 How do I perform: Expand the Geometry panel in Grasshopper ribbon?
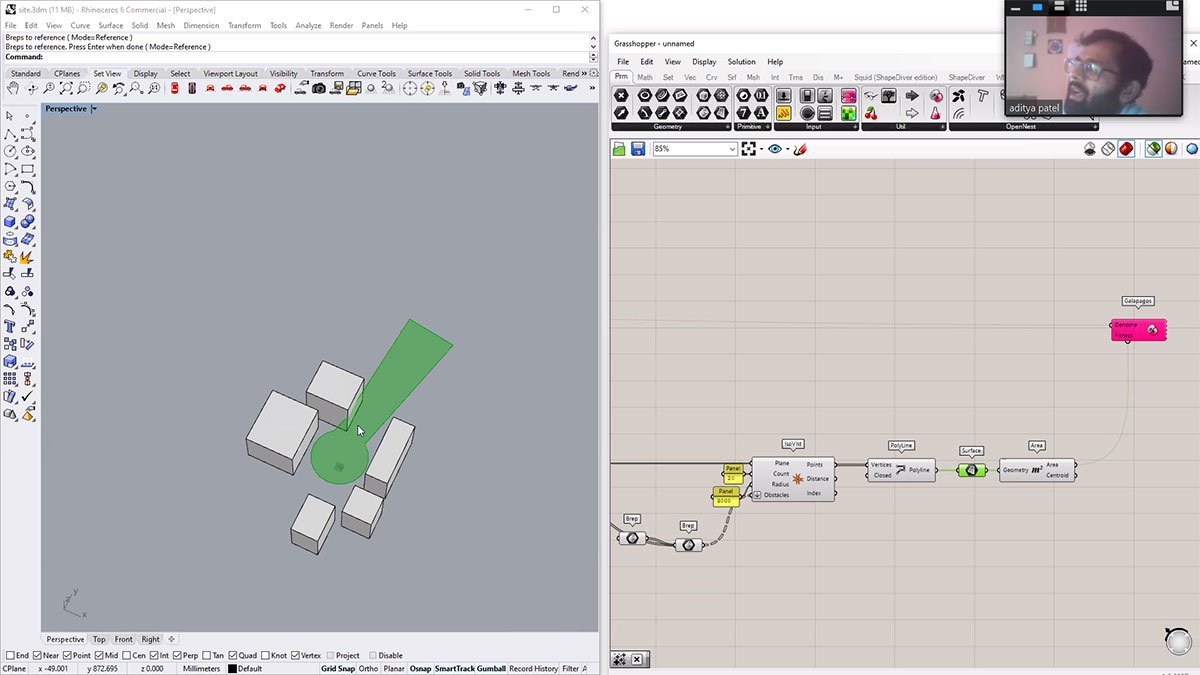click(726, 127)
